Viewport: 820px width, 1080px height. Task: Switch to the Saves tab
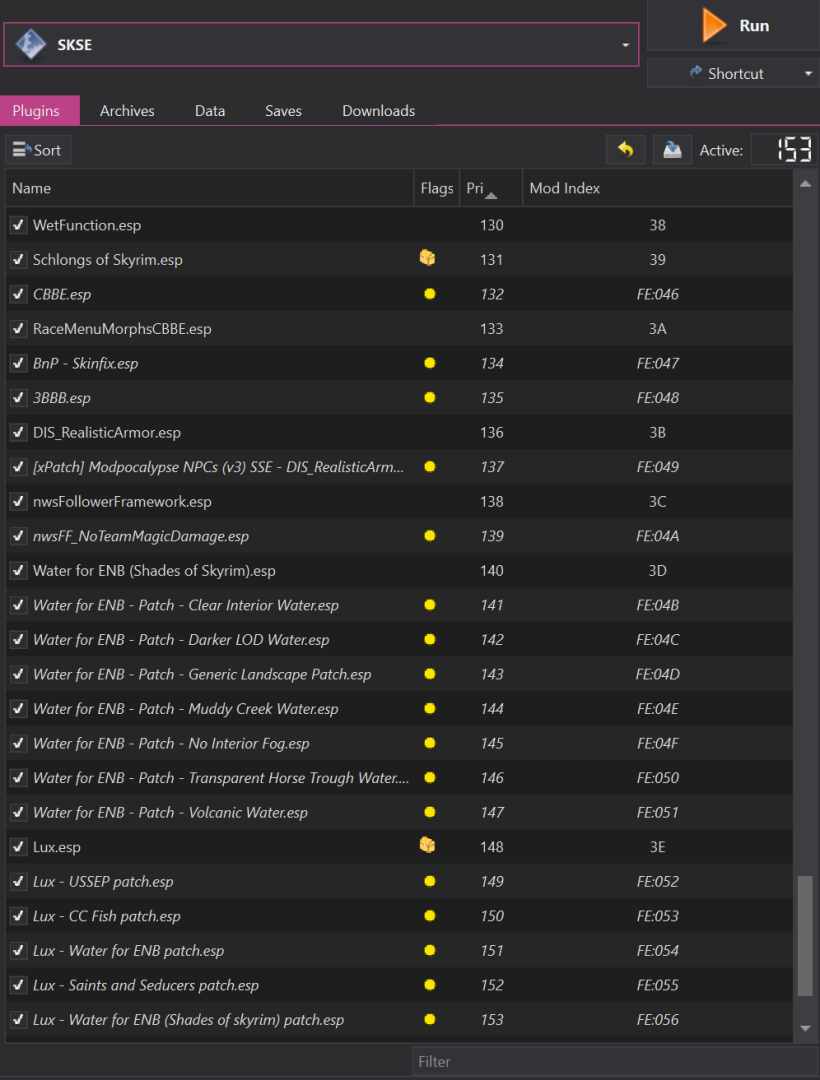[283, 111]
